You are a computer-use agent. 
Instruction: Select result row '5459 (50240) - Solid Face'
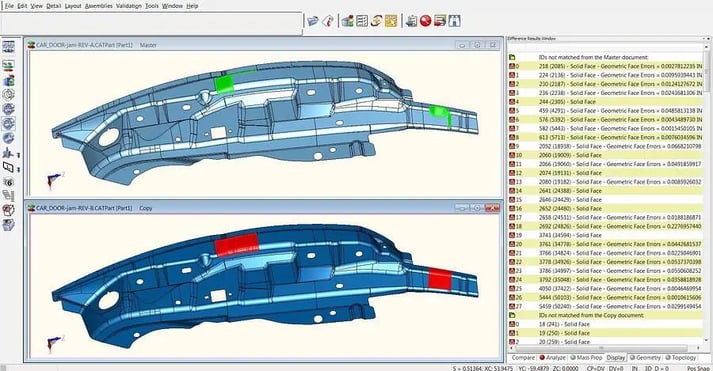[606, 306]
